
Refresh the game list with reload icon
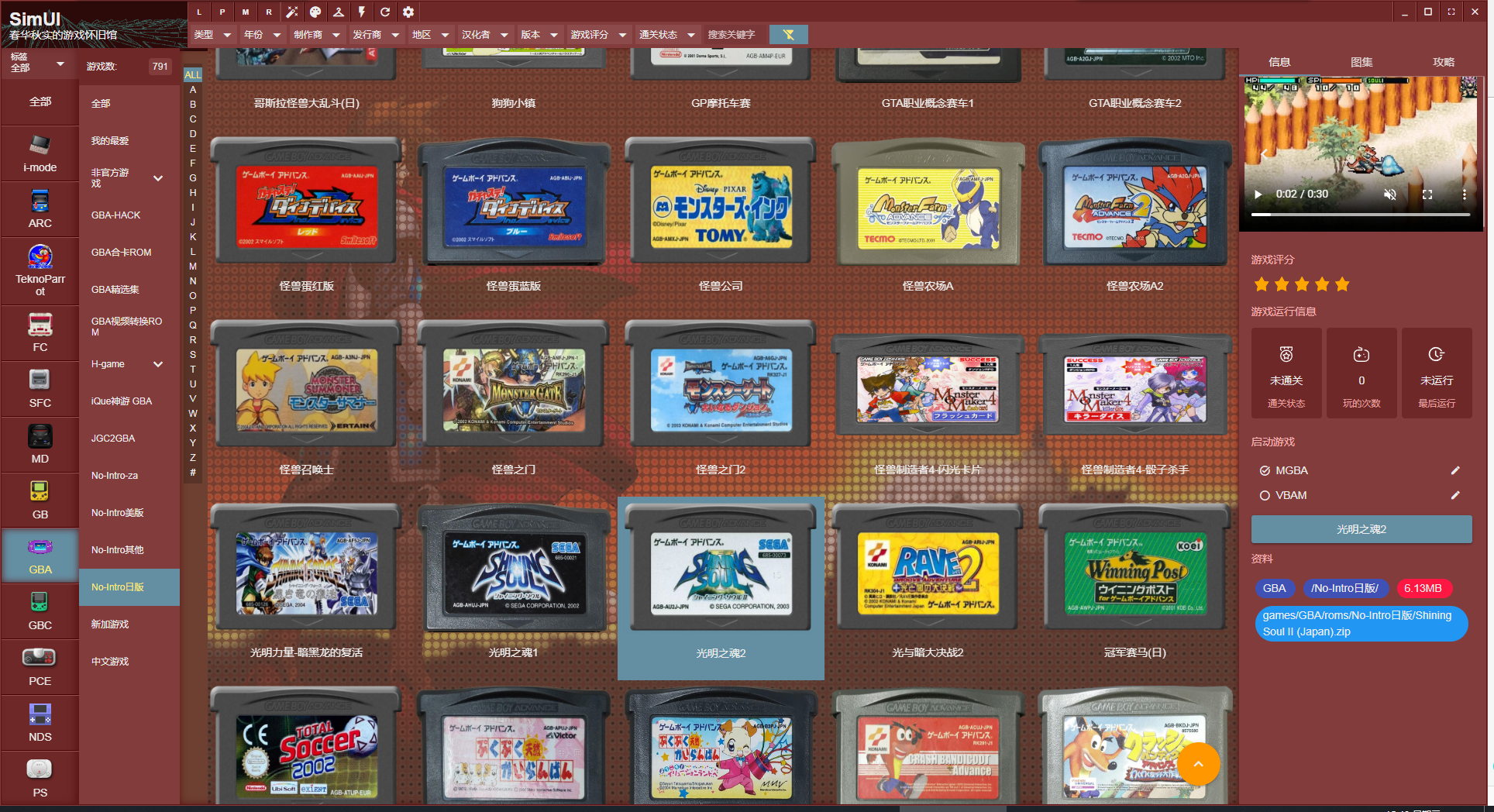point(385,12)
